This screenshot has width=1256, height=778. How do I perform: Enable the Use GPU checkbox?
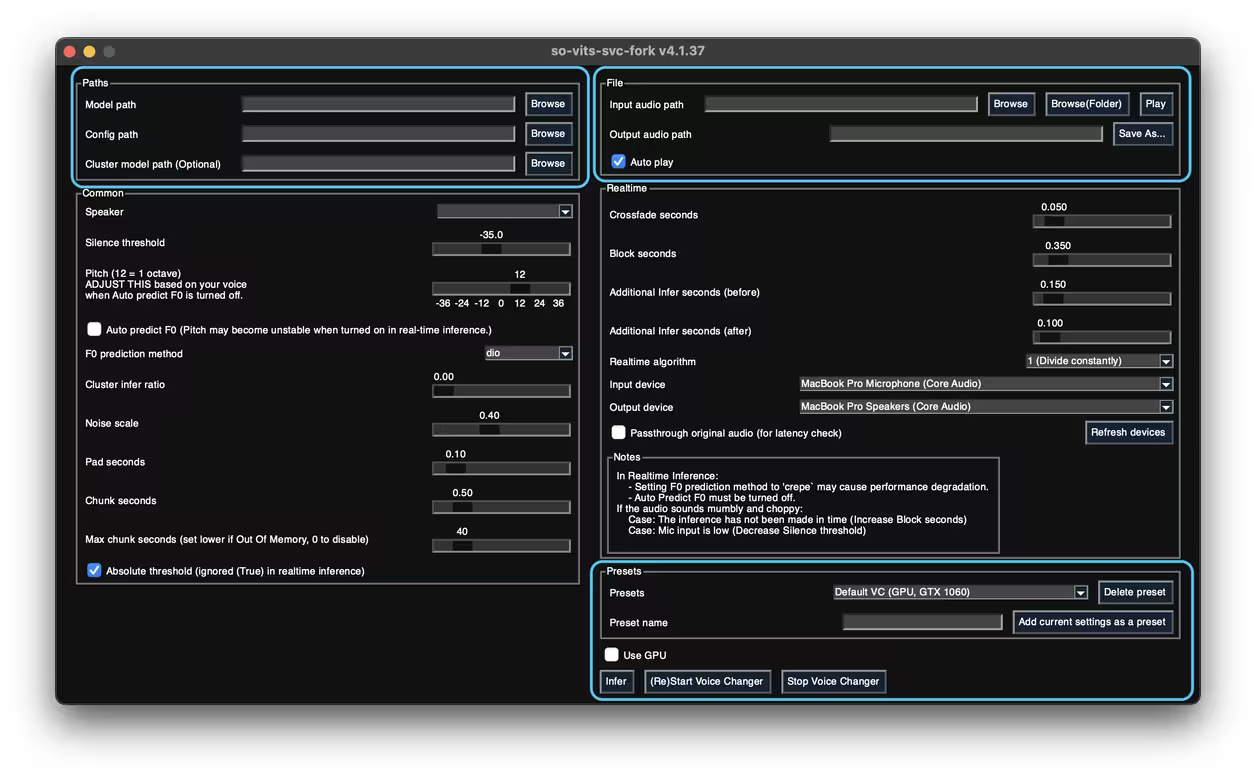(x=612, y=655)
